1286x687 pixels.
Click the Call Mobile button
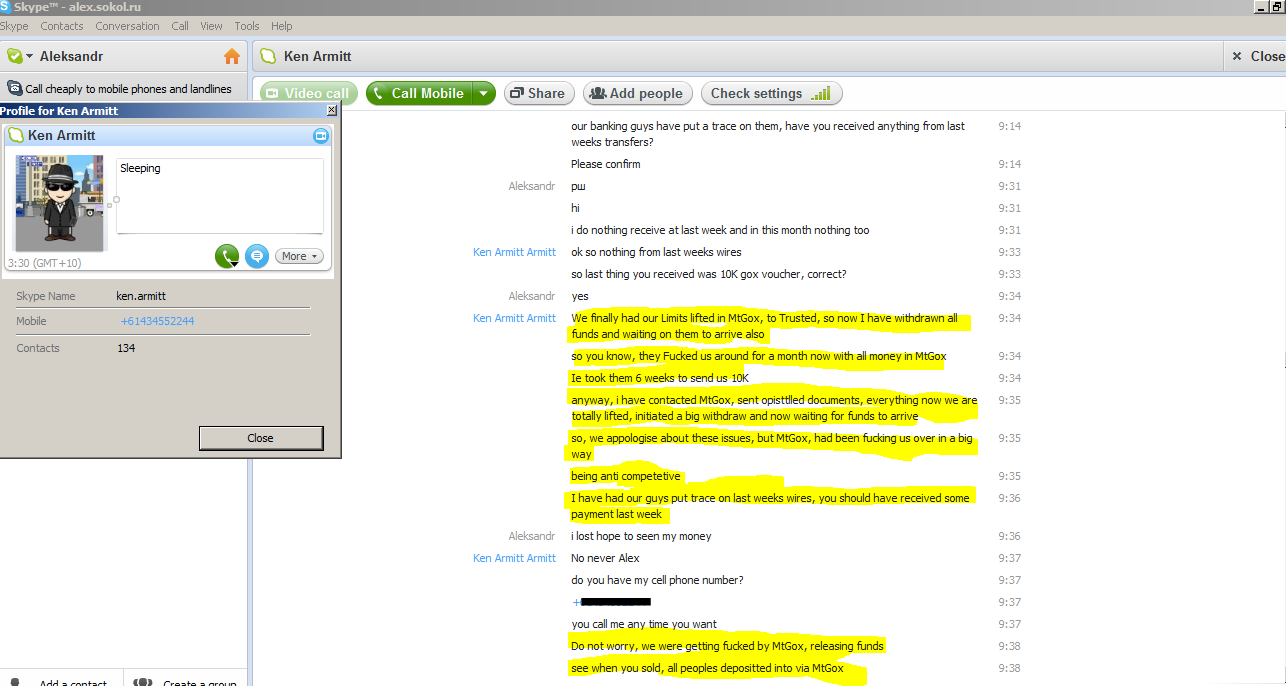pyautogui.click(x=418, y=93)
